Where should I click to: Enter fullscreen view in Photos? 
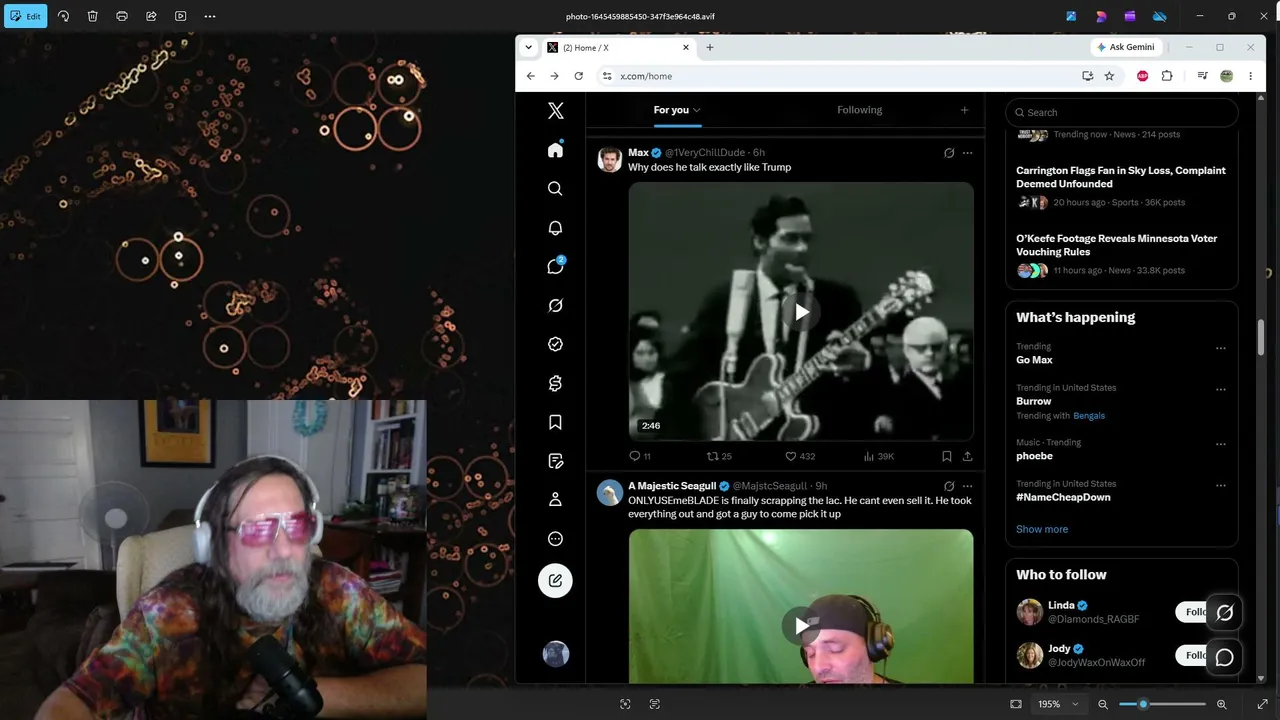pos(1262,704)
